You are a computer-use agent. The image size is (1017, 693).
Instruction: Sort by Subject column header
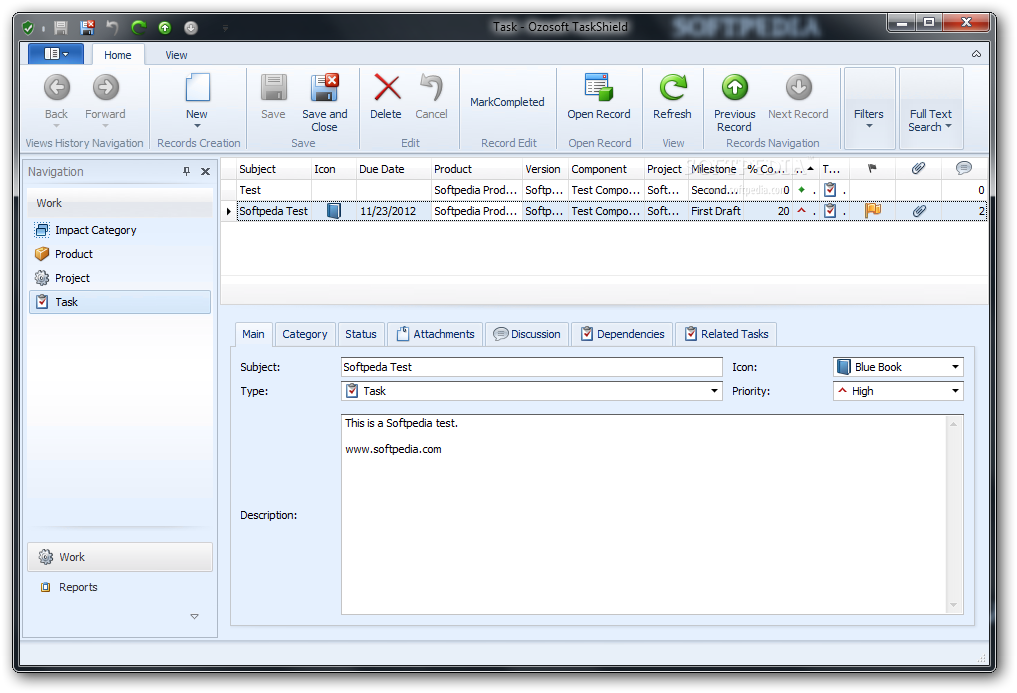point(274,169)
